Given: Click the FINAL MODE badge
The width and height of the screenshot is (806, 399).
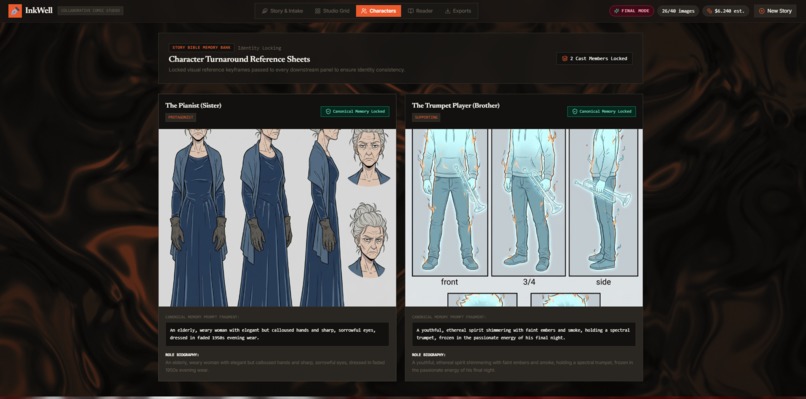Looking at the screenshot, I should pos(632,11).
